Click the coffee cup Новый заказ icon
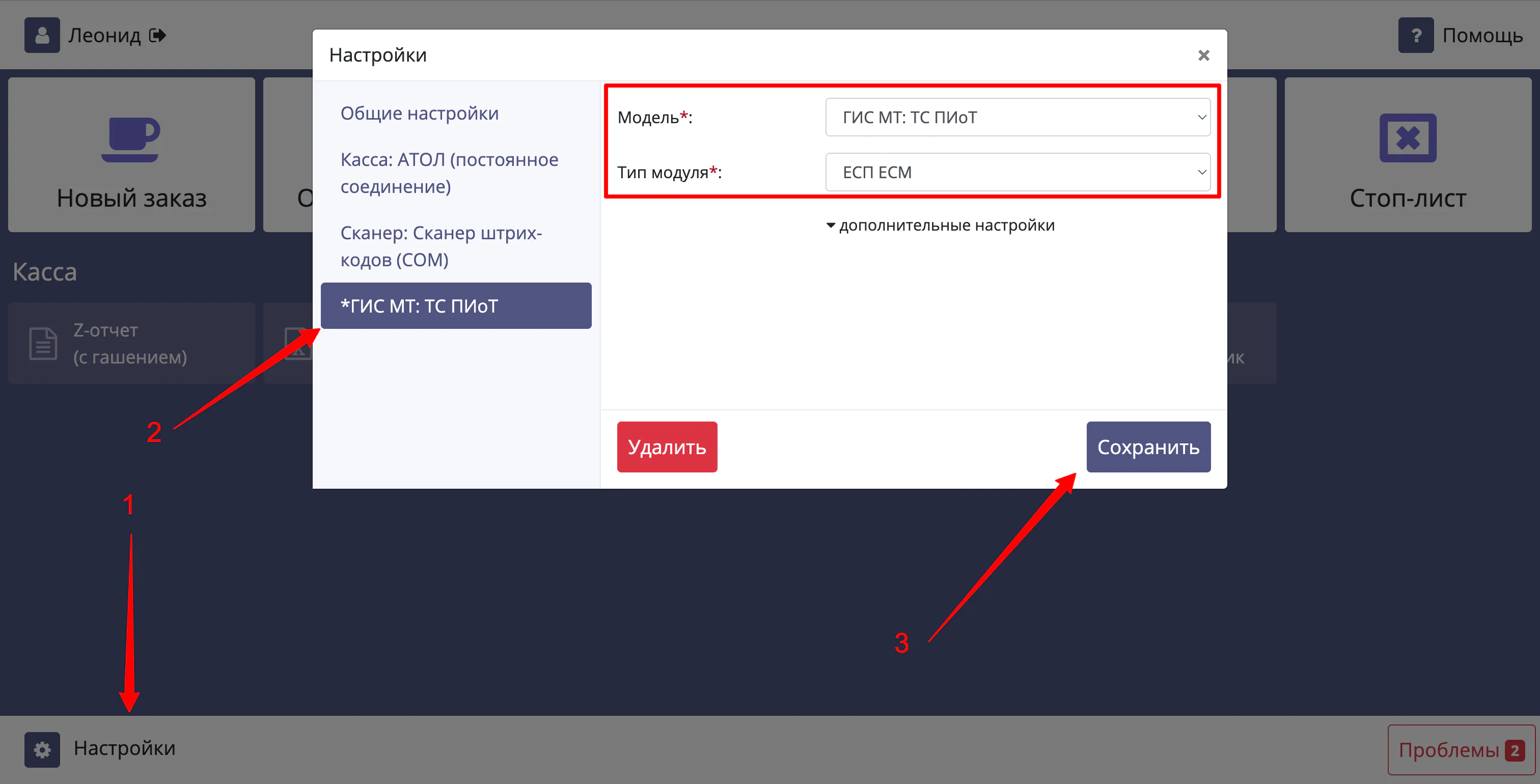 click(x=130, y=139)
